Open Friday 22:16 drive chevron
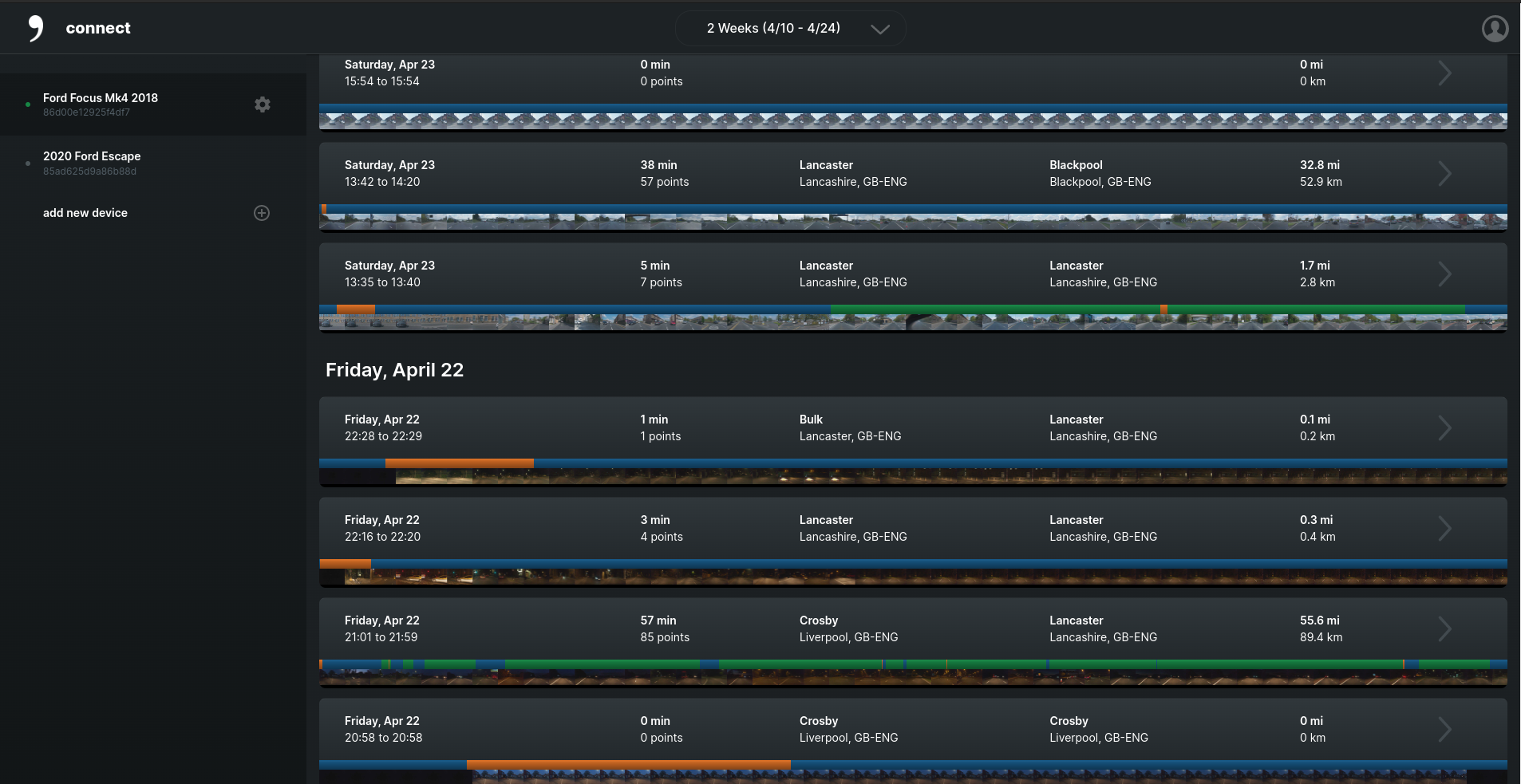 tap(1444, 528)
